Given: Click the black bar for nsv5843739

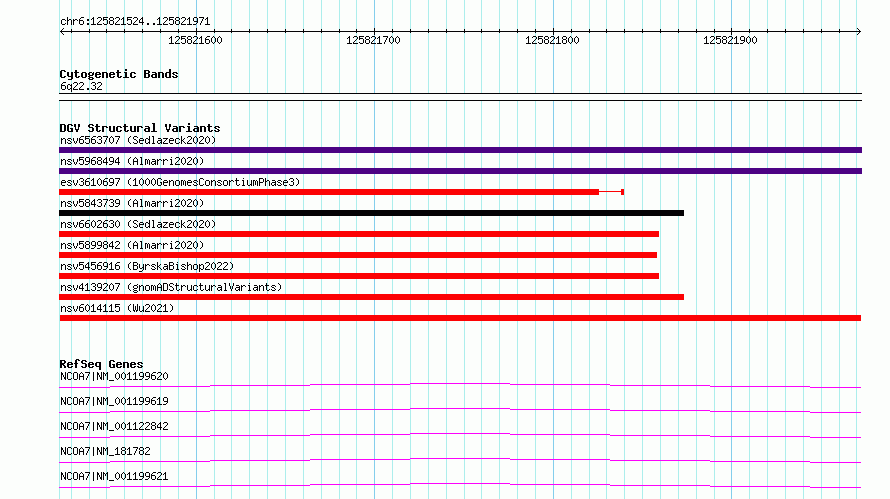Looking at the screenshot, I should pyautogui.click(x=371, y=213).
